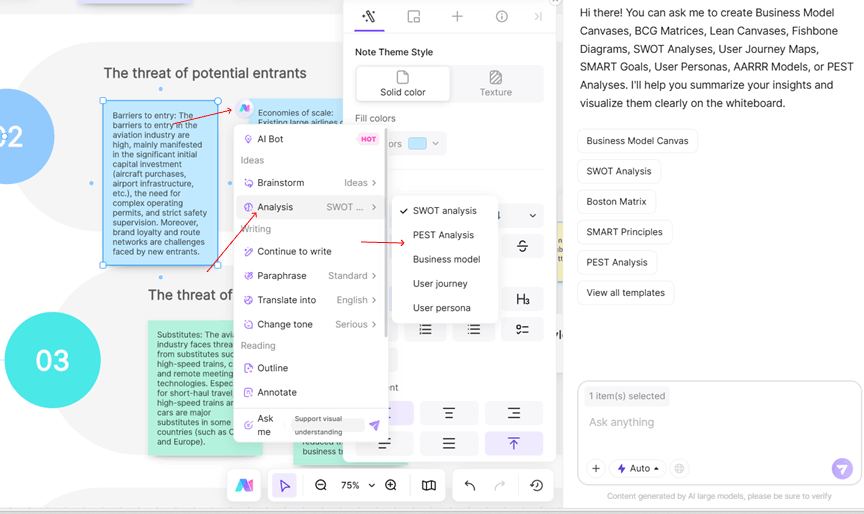Viewport: 864px width, 514px height.
Task: Click the light blue fill color swatch
Action: [x=417, y=143]
